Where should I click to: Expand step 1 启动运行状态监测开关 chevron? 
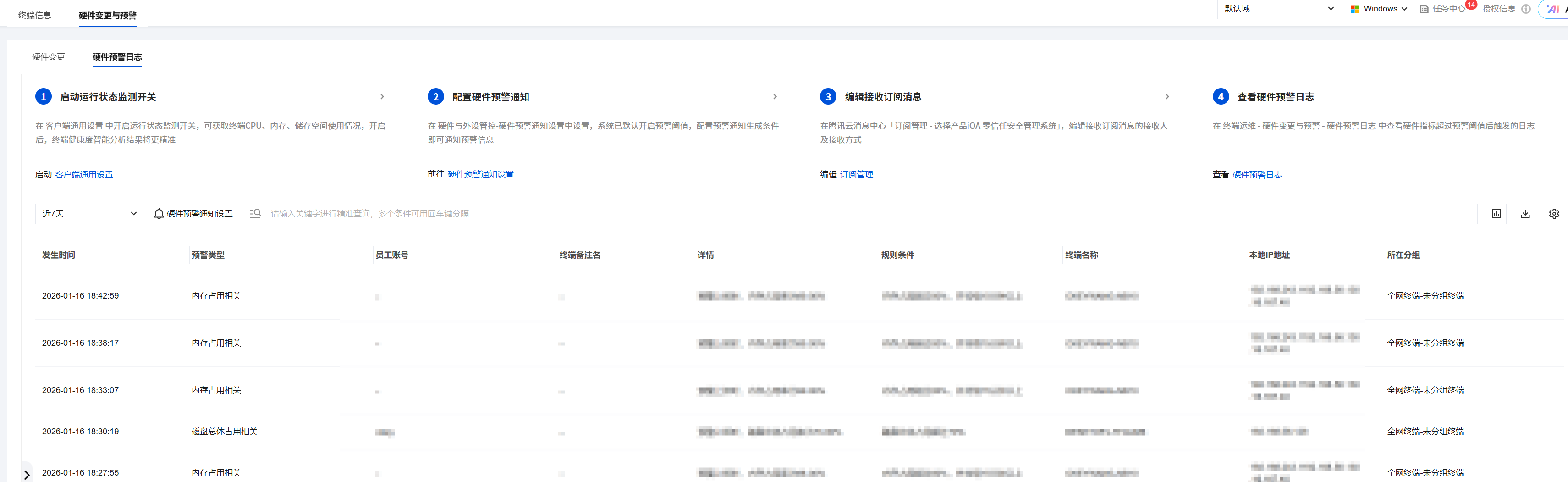coord(382,97)
